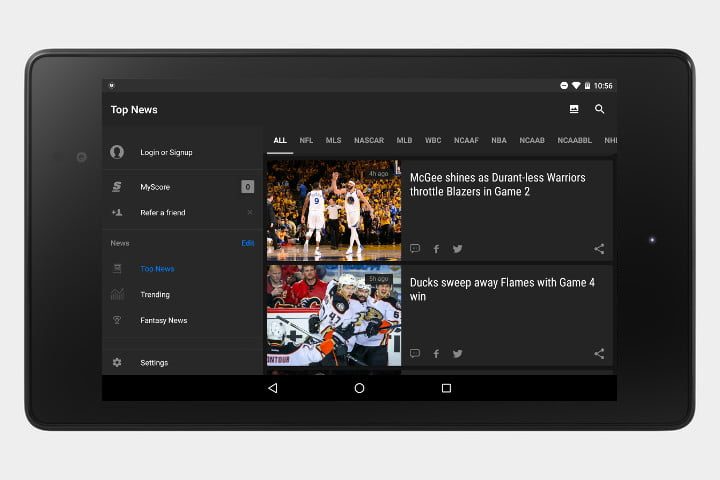This screenshot has width=720, height=480.
Task: Open comments on the Warriors article
Action: 415,249
